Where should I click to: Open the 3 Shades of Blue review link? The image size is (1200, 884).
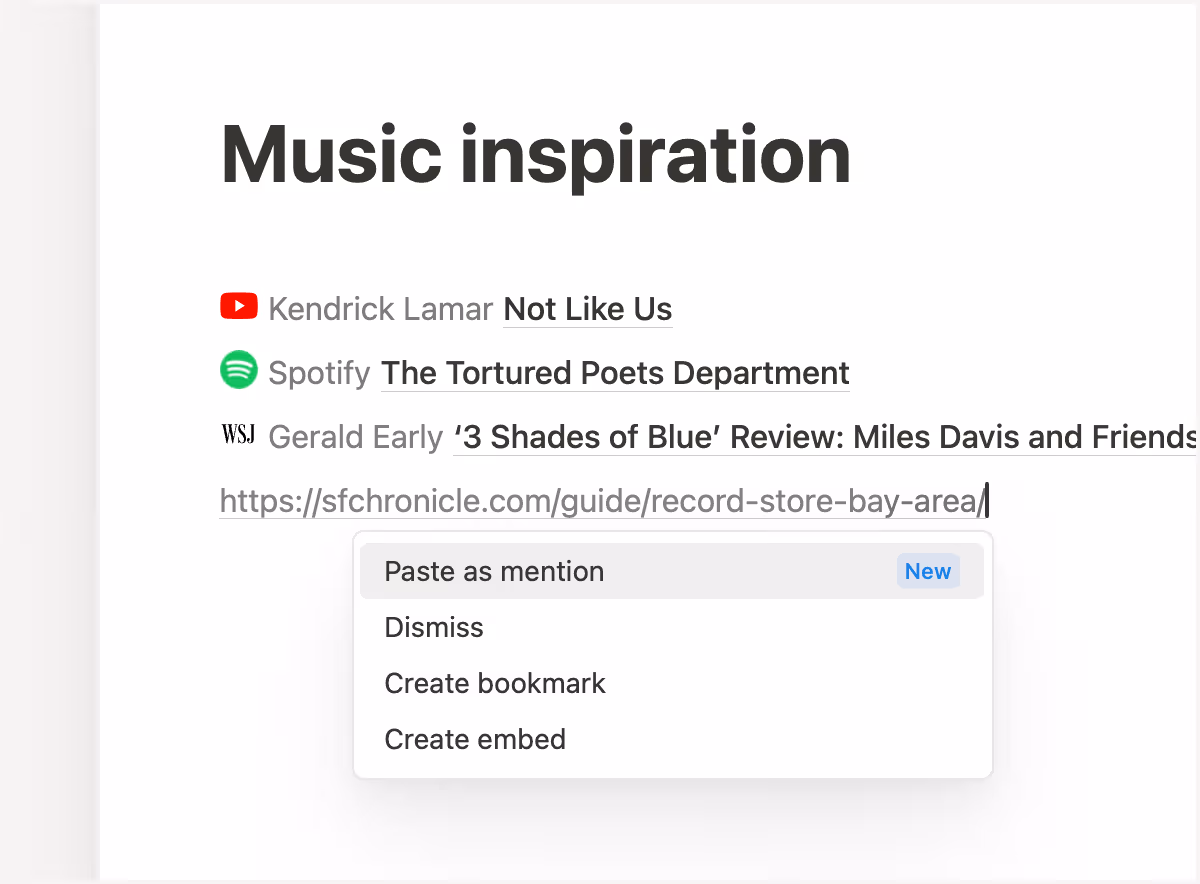pos(820,437)
